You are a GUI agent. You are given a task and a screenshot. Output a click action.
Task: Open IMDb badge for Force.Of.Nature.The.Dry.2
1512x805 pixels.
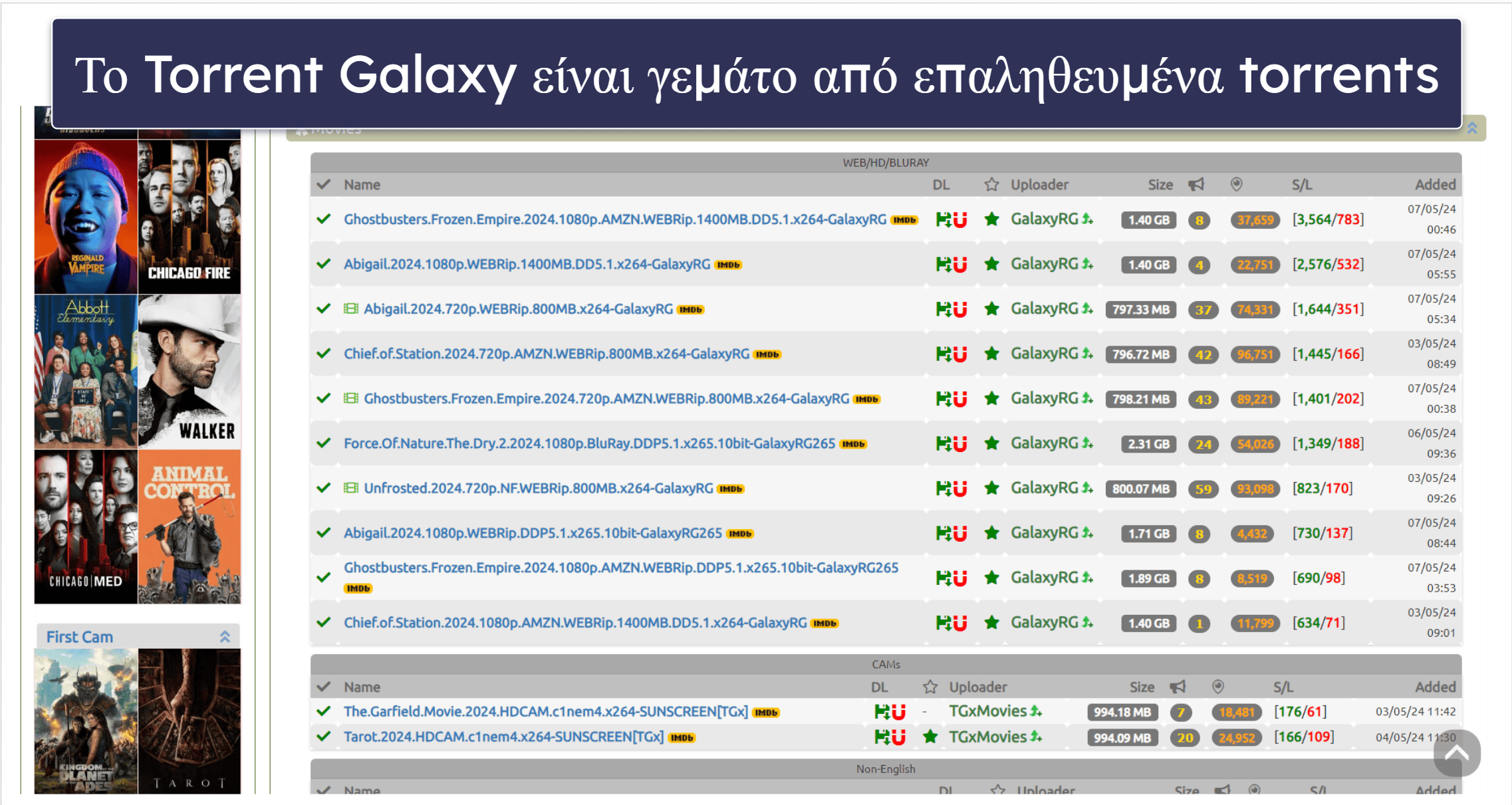click(853, 444)
